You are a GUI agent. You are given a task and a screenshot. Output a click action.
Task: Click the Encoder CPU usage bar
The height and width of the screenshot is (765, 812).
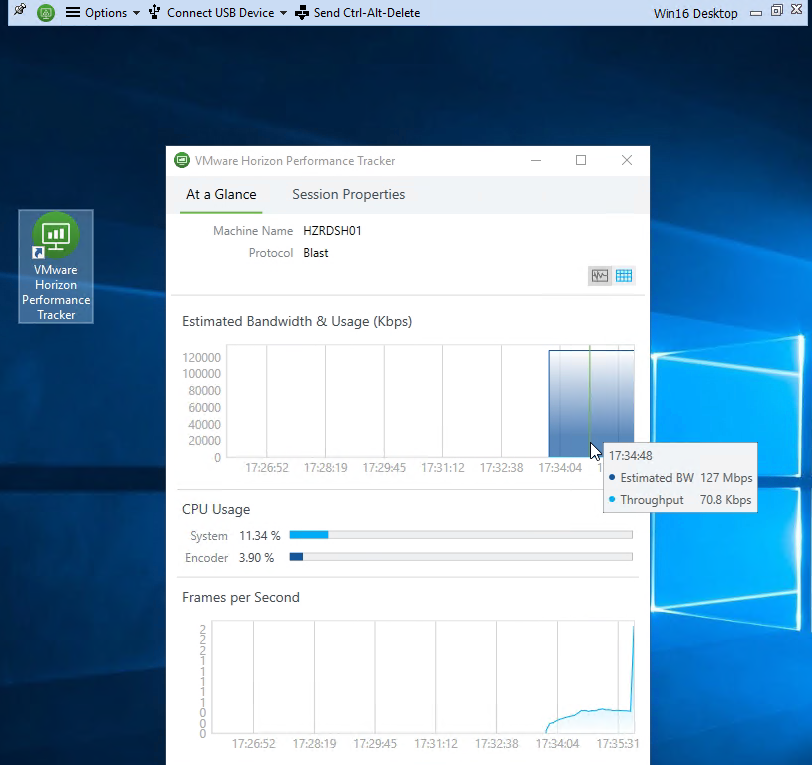coord(461,557)
